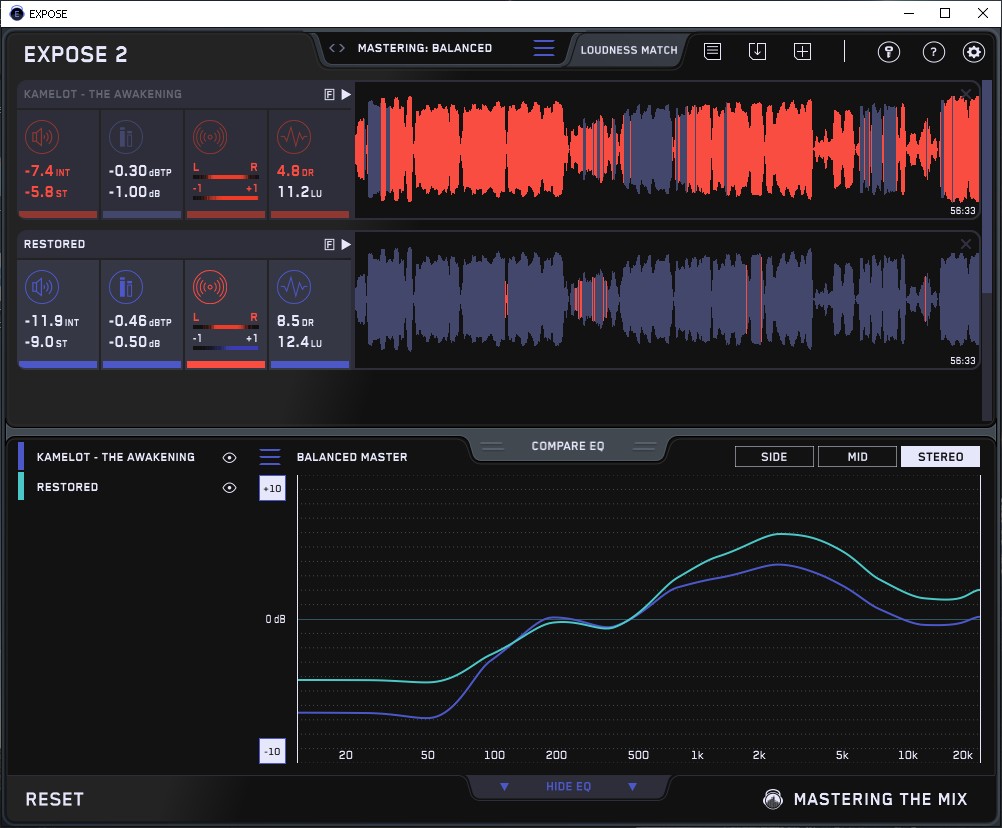The height and width of the screenshot is (828, 1002).
Task: Click peak meter icon on Restored track
Action: 126,287
